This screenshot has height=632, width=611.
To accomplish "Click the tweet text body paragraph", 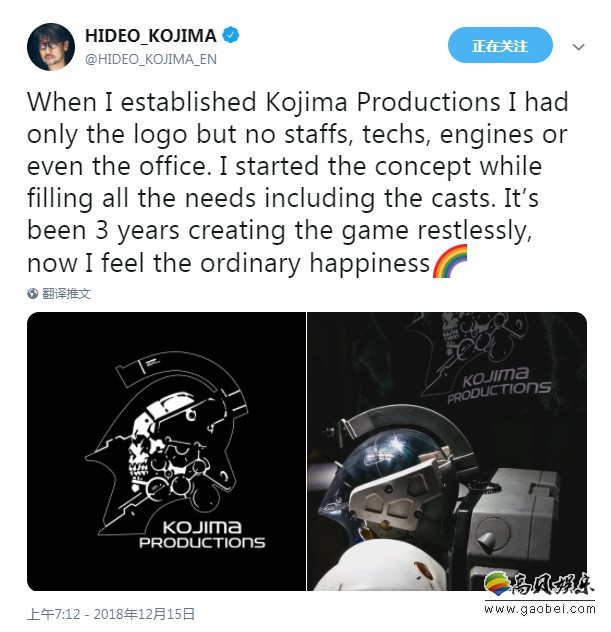I will [x=297, y=182].
